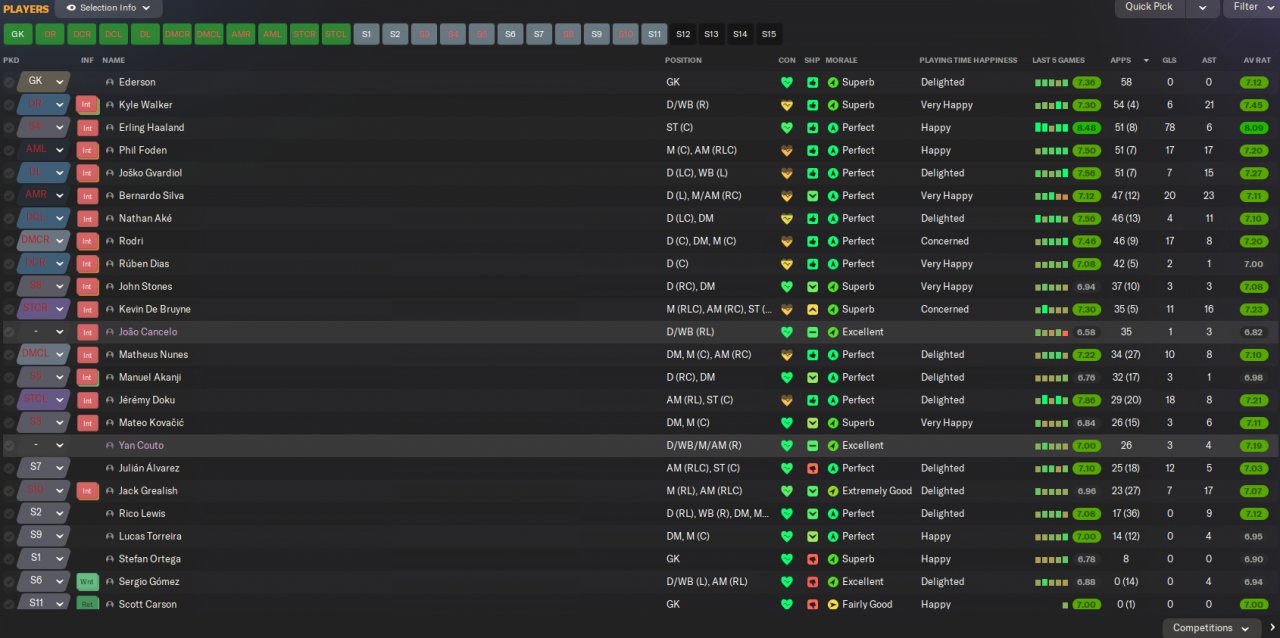Sort by the MORALE column header

(842, 61)
